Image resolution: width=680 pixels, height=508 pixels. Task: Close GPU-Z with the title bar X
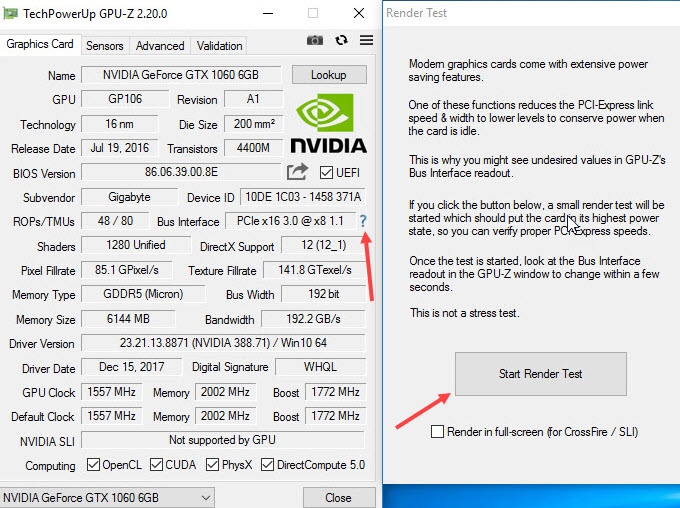(x=359, y=13)
